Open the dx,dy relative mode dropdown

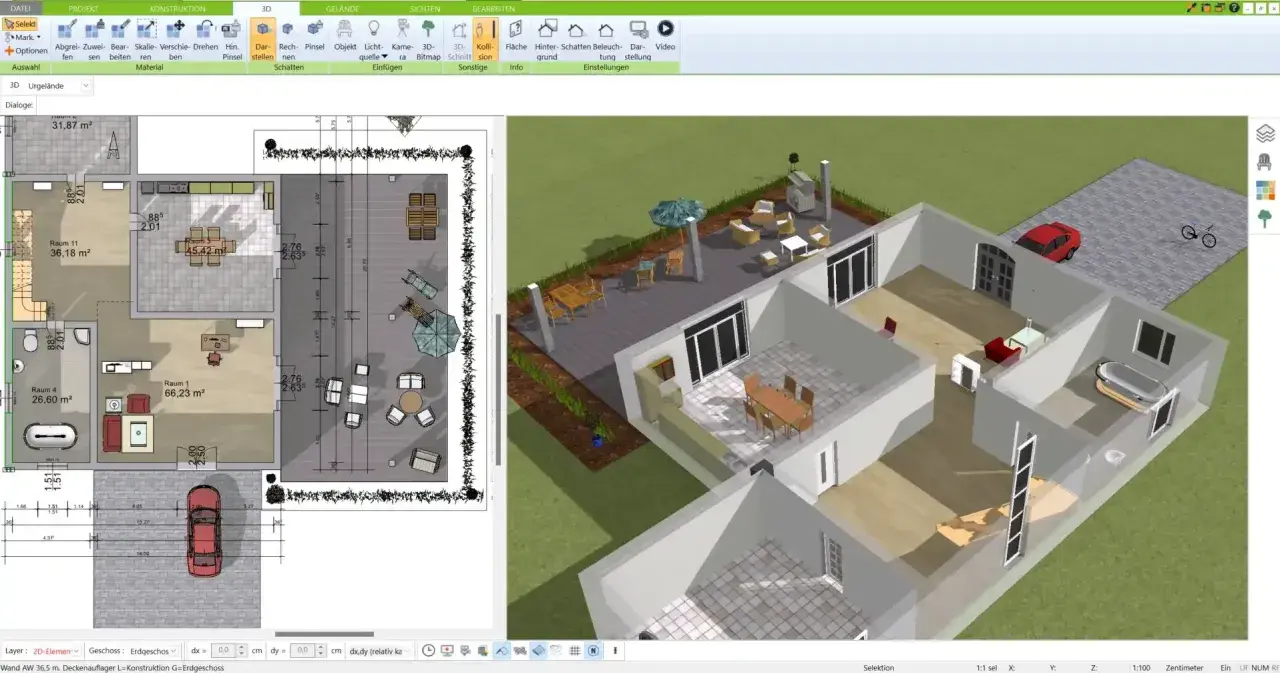(380, 650)
